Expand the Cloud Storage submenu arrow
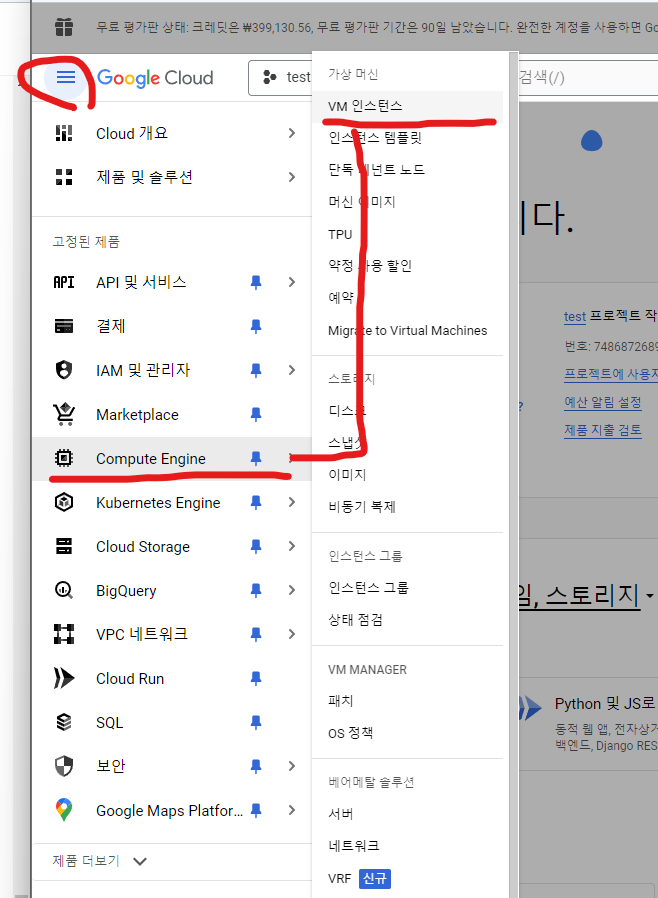Viewport: 658px width, 898px height. click(292, 546)
